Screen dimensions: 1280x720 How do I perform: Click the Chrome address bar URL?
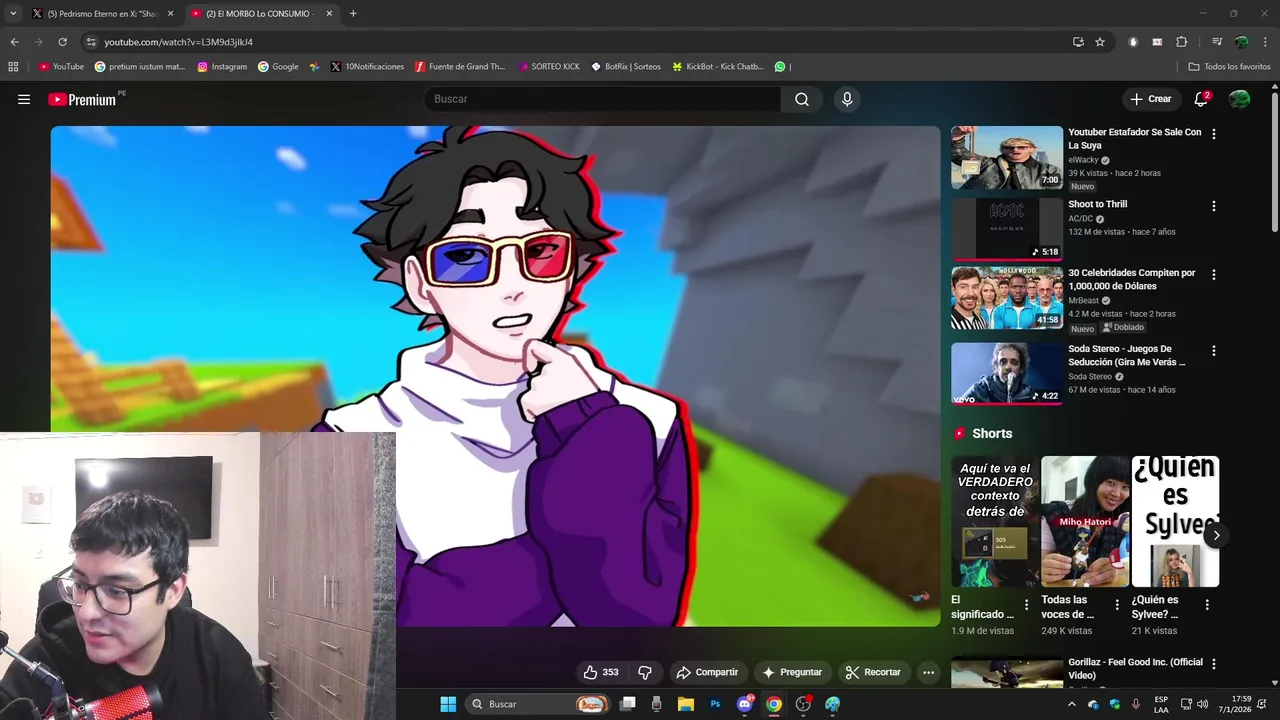178,42
